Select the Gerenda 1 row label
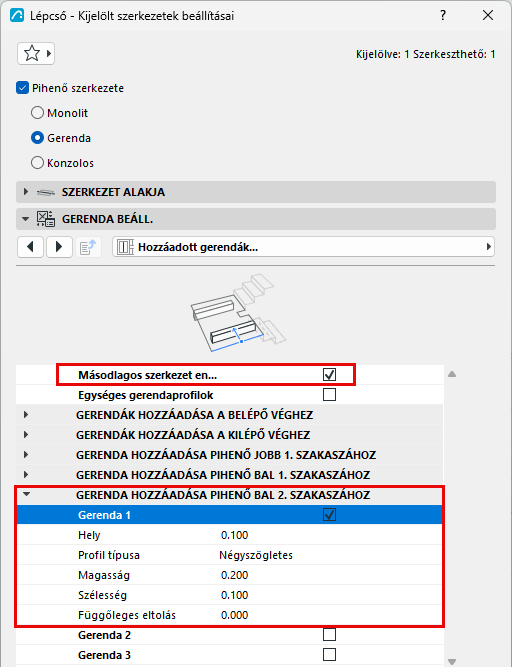512x667 pixels. pos(104,515)
